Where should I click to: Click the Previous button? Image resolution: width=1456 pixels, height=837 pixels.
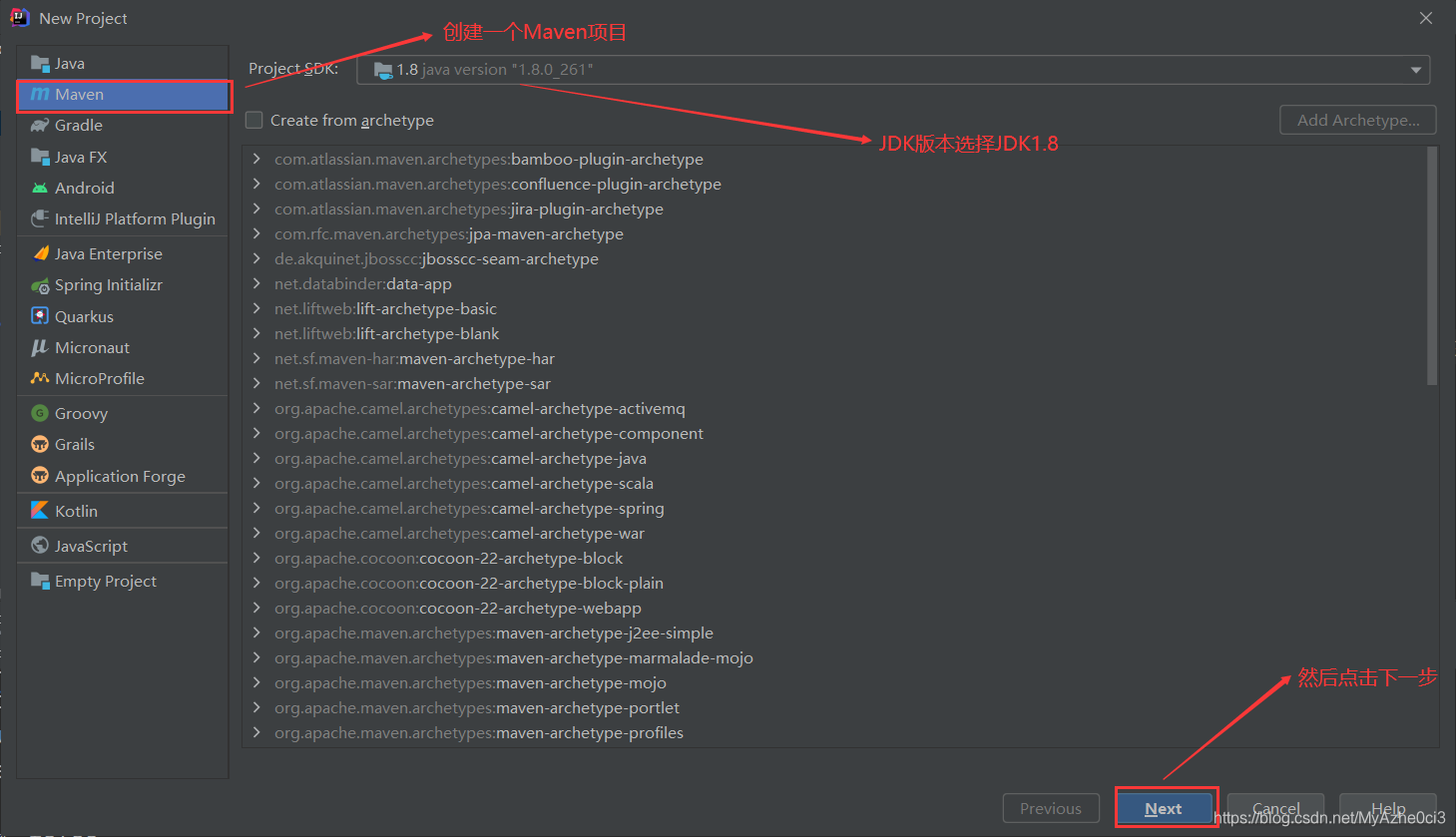[x=1051, y=808]
